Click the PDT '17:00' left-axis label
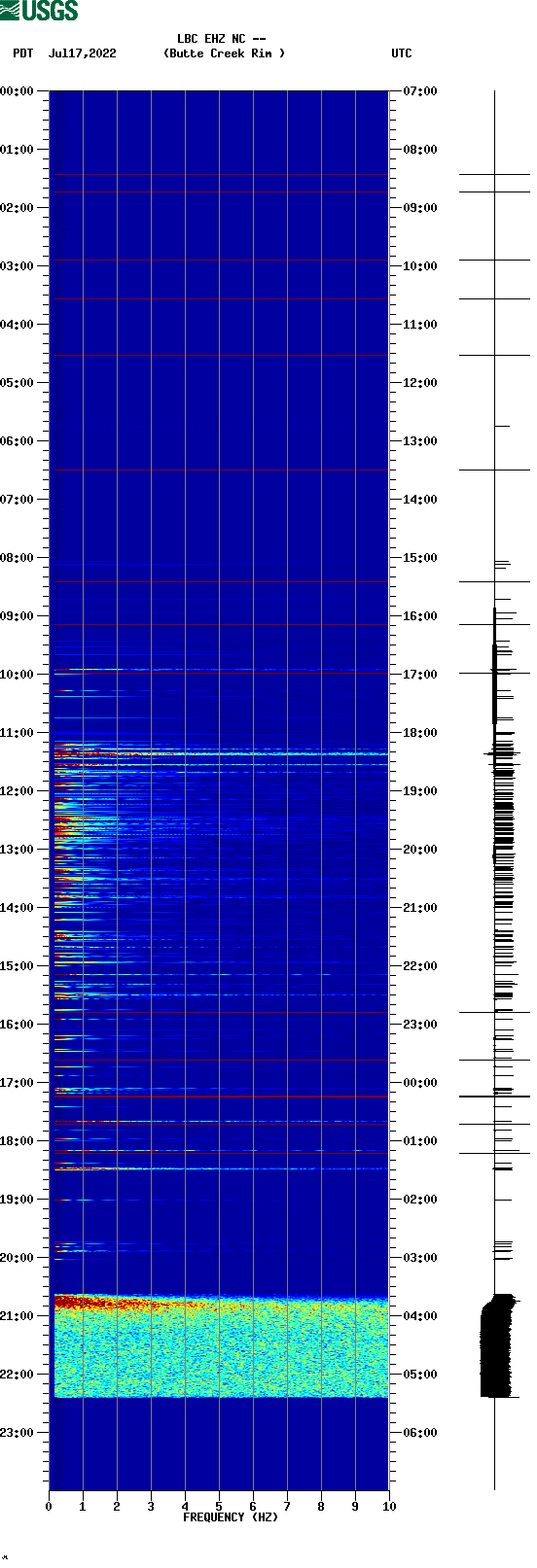 [x=17, y=1083]
